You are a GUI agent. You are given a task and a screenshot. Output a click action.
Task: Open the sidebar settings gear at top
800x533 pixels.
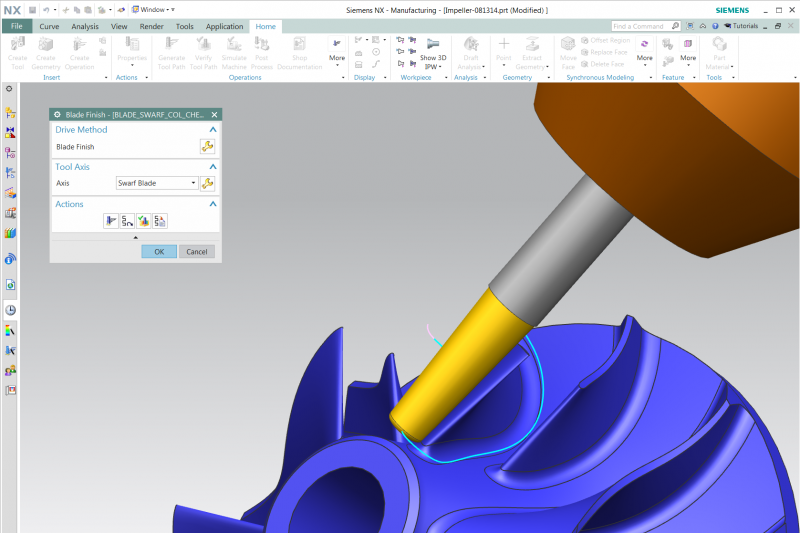pyautogui.click(x=9, y=89)
